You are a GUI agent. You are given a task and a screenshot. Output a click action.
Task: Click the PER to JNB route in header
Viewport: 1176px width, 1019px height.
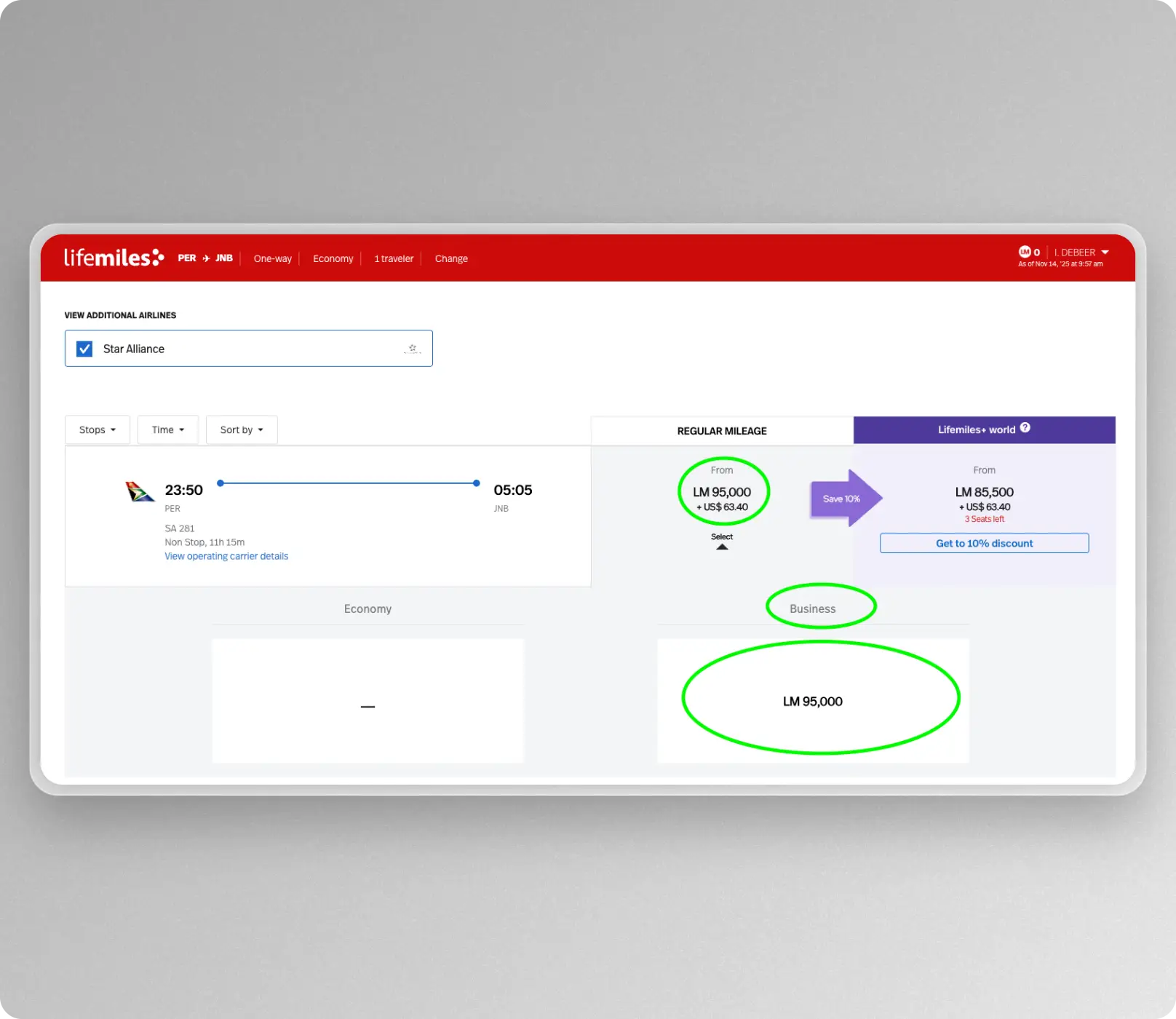pyautogui.click(x=205, y=258)
